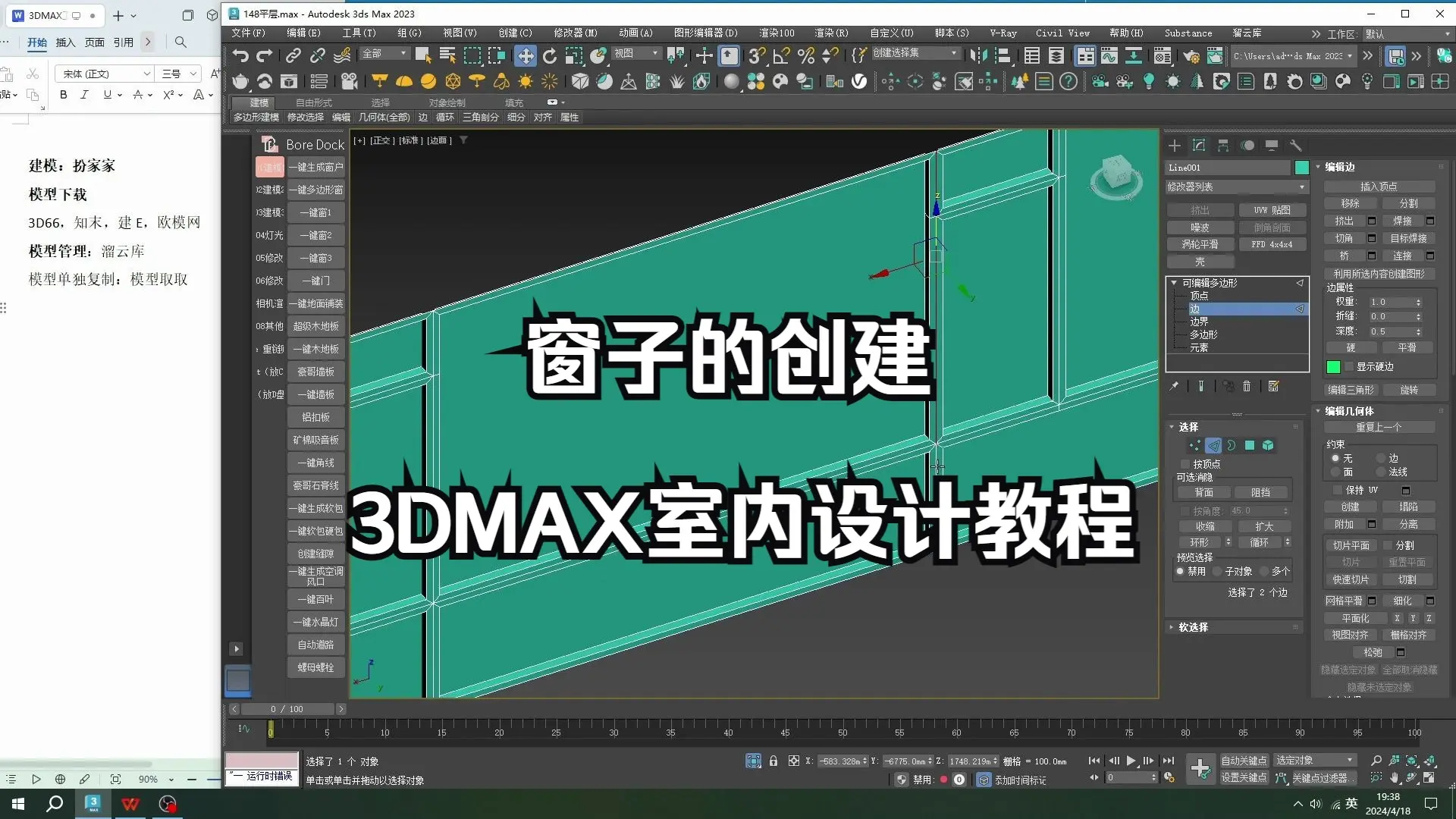Image resolution: width=1456 pixels, height=819 pixels.
Task: Switch to Polygon sub-object selection icon
Action: coord(1250,446)
